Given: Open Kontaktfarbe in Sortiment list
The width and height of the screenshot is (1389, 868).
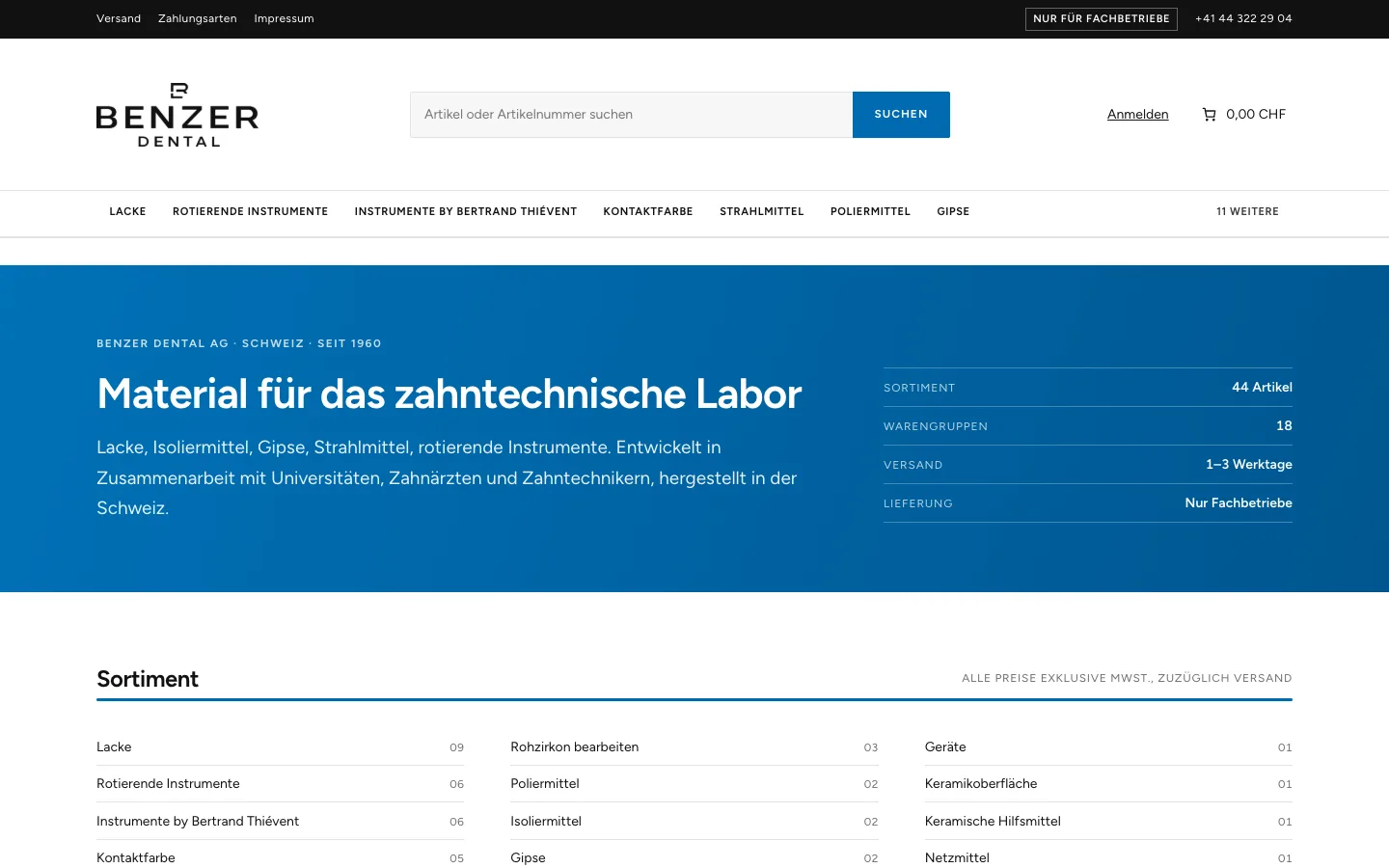Looking at the screenshot, I should click(280, 858).
